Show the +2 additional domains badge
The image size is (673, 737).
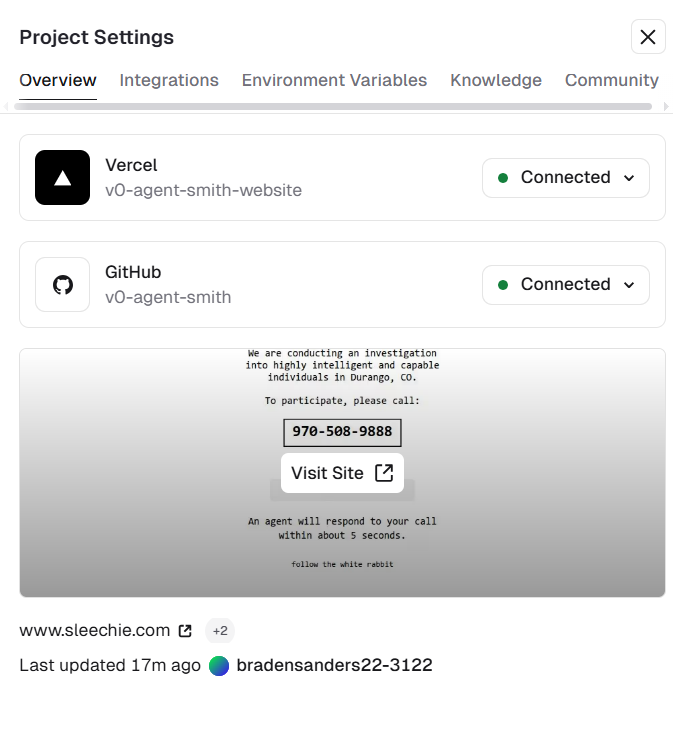pyautogui.click(x=220, y=631)
